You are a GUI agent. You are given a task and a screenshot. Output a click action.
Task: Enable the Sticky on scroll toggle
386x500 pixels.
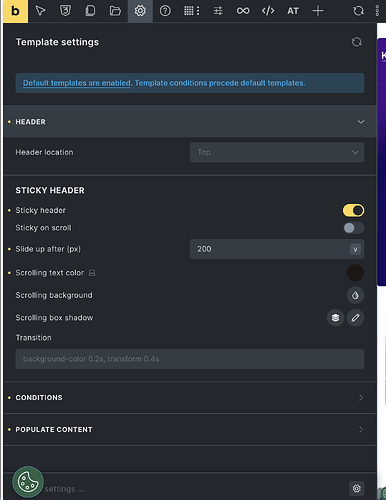353,228
